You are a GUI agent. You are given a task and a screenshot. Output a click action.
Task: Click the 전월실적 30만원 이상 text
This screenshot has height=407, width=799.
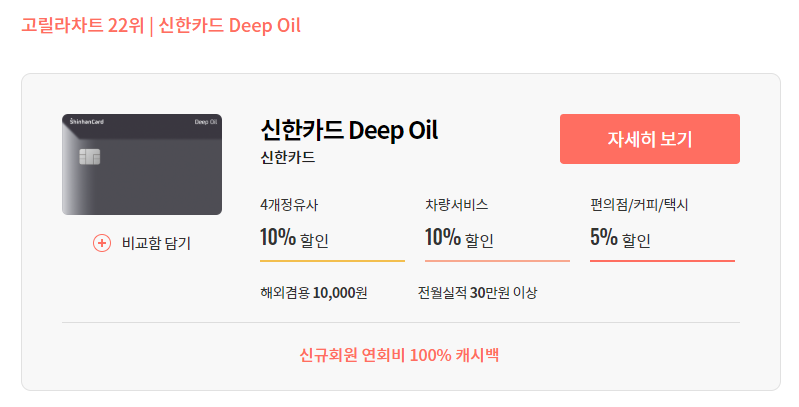coord(477,293)
